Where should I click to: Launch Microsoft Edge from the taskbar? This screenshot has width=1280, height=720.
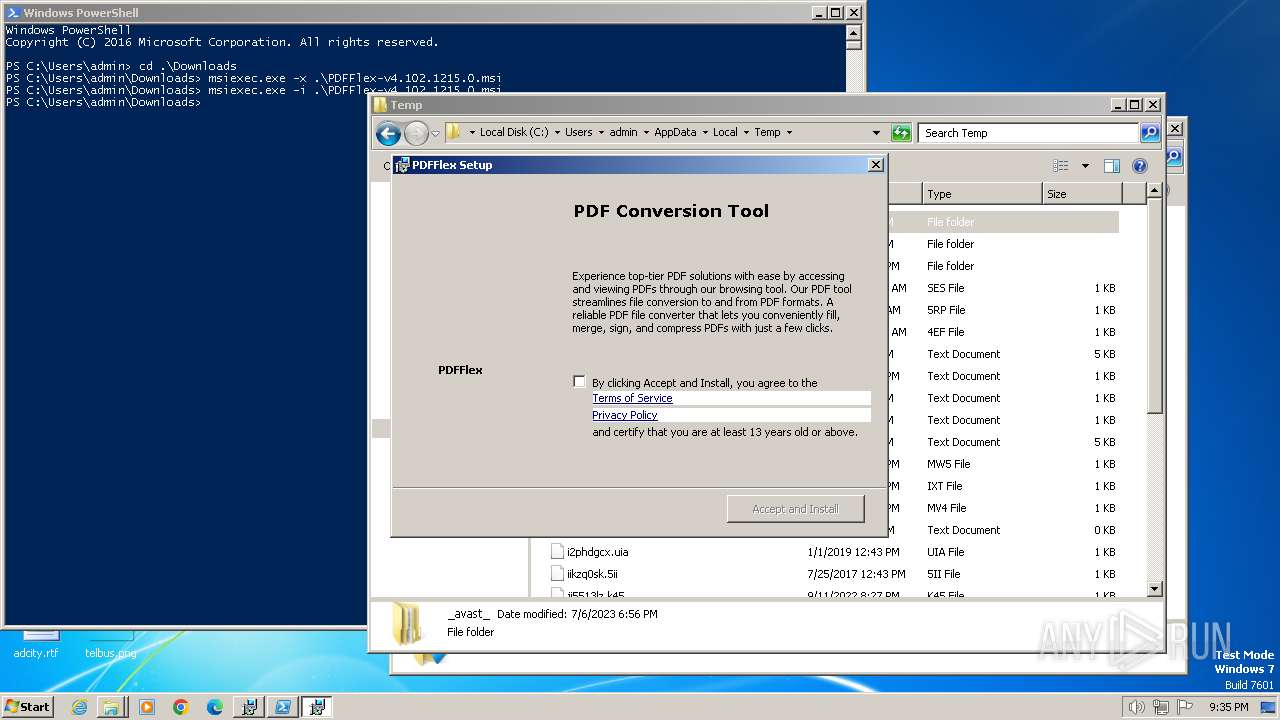[215, 707]
